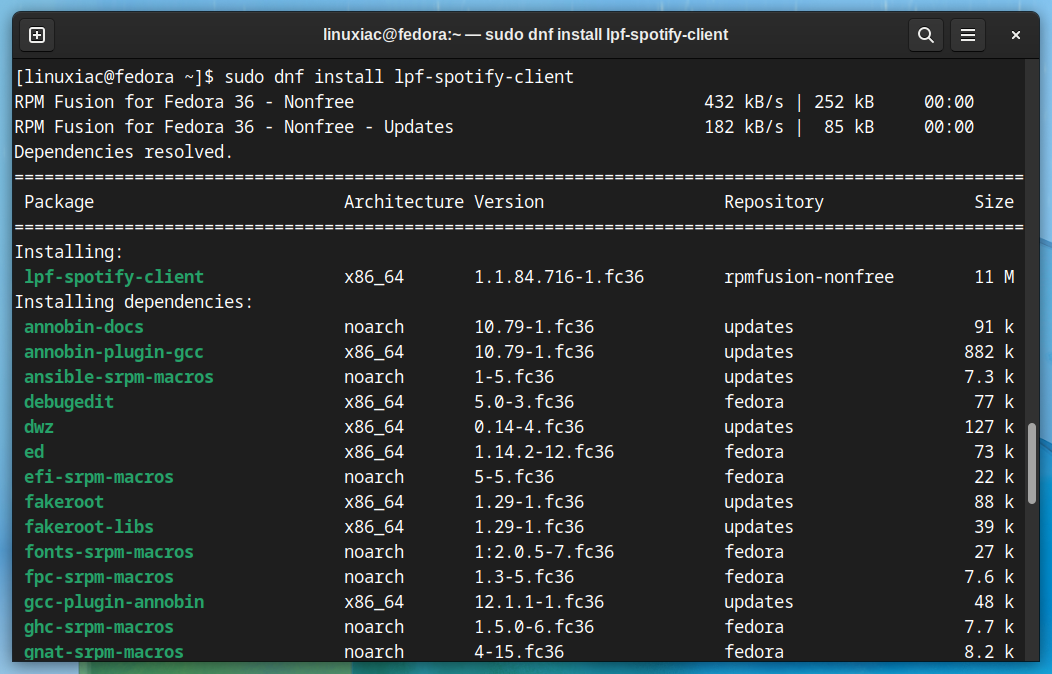1052x674 pixels.
Task: Click version 0.14-4.fc36
Action: (x=529, y=427)
